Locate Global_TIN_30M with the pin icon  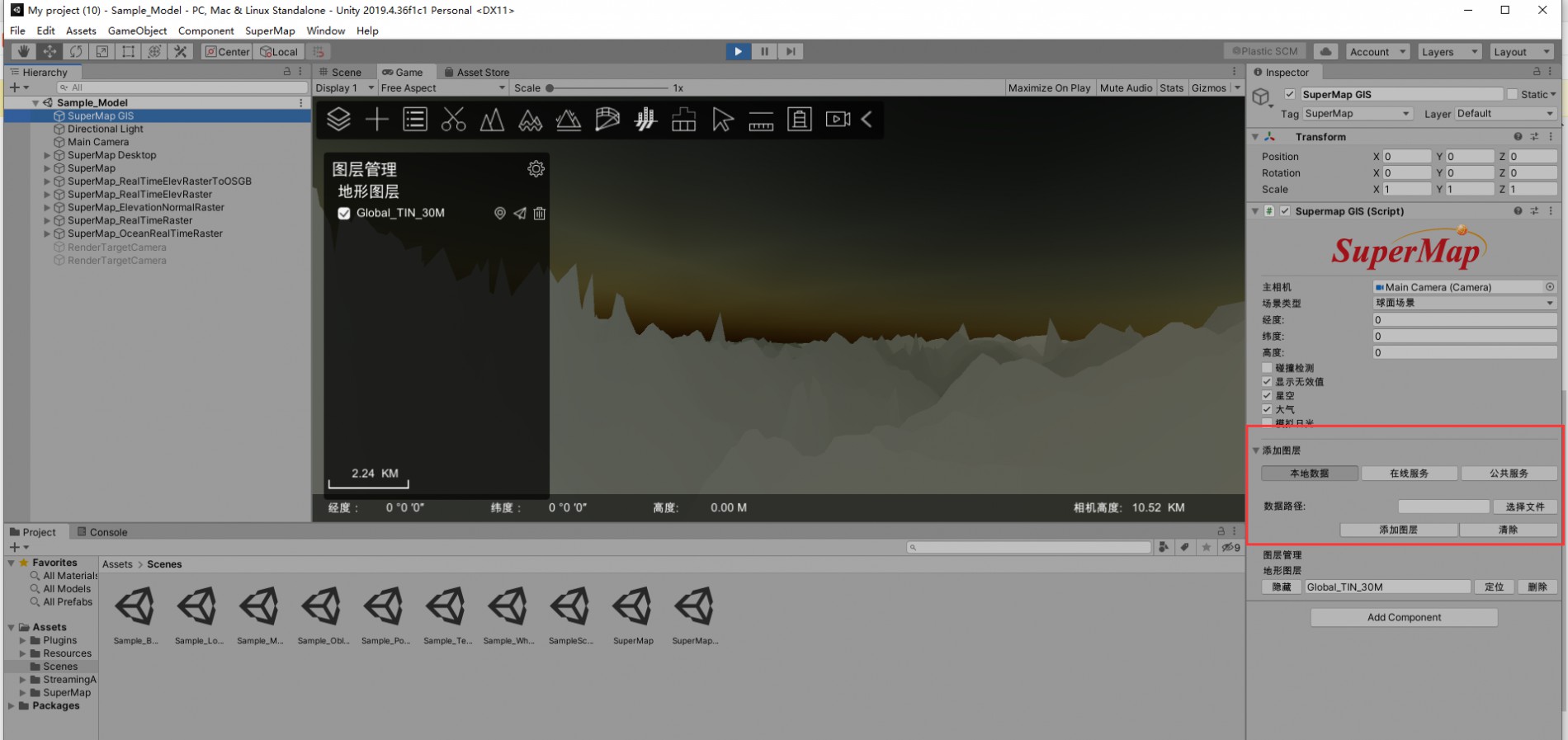(x=499, y=214)
